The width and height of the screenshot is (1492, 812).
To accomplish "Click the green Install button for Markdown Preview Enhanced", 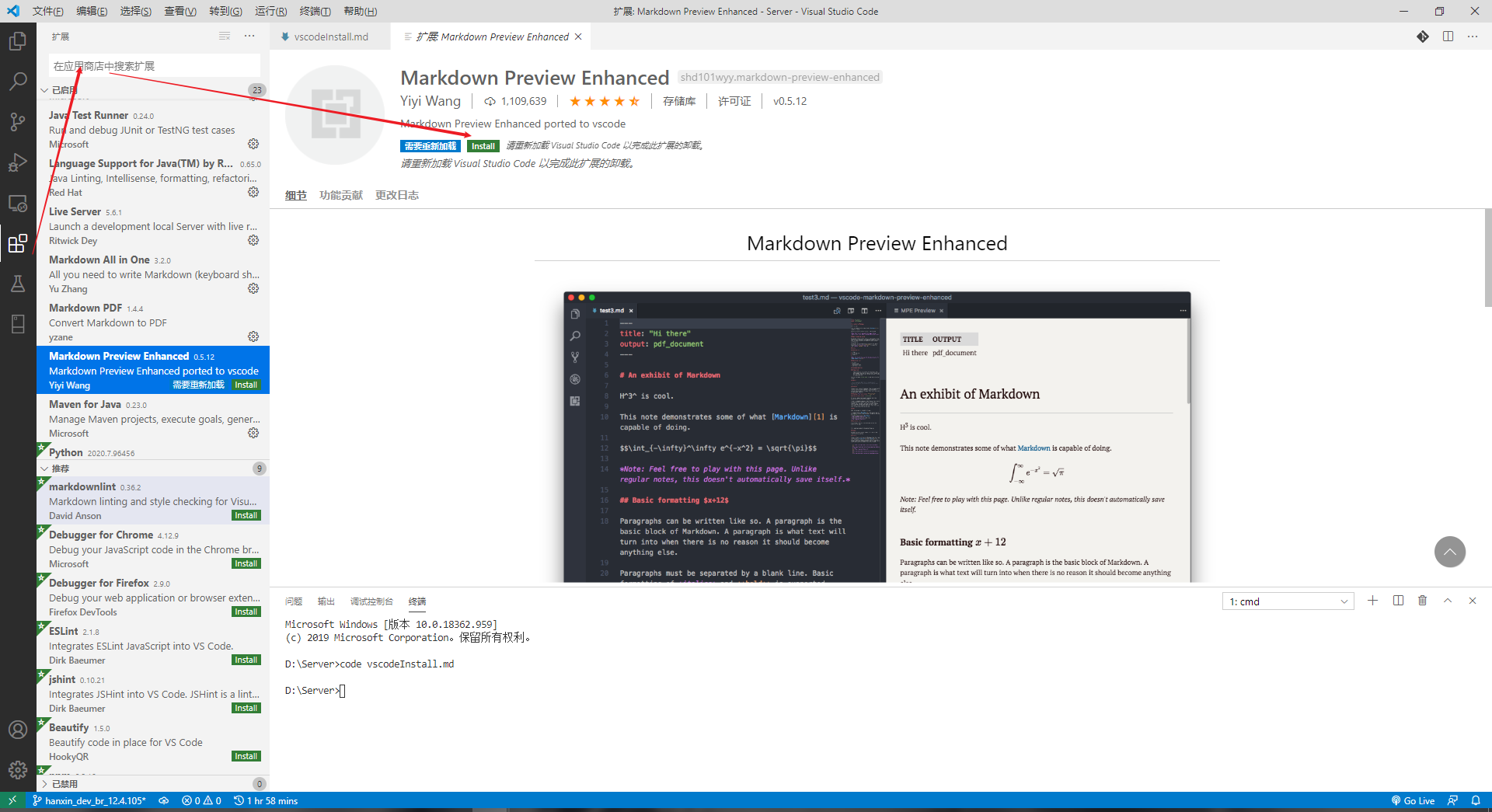I will (483, 146).
